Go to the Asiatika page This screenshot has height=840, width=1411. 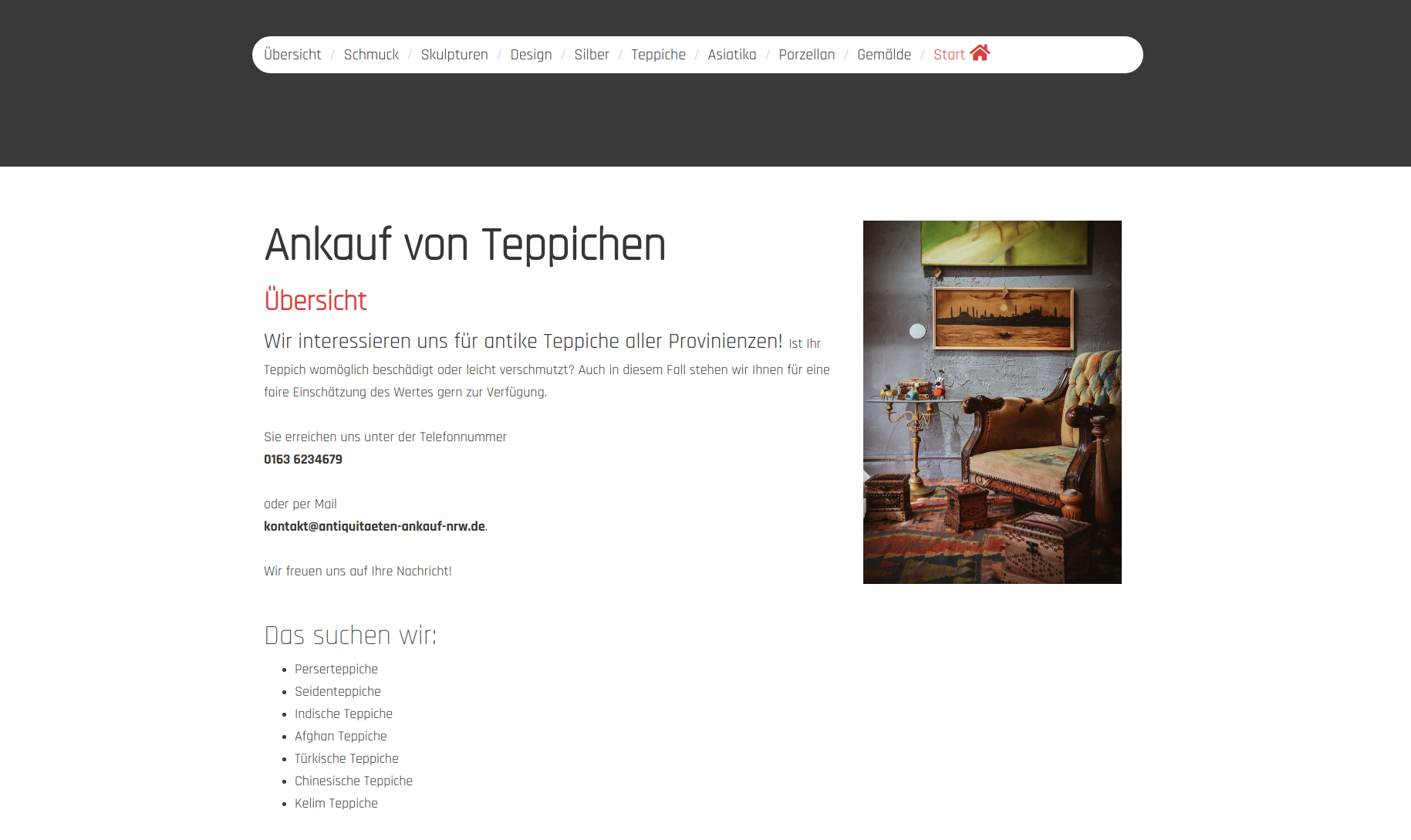pos(731,55)
